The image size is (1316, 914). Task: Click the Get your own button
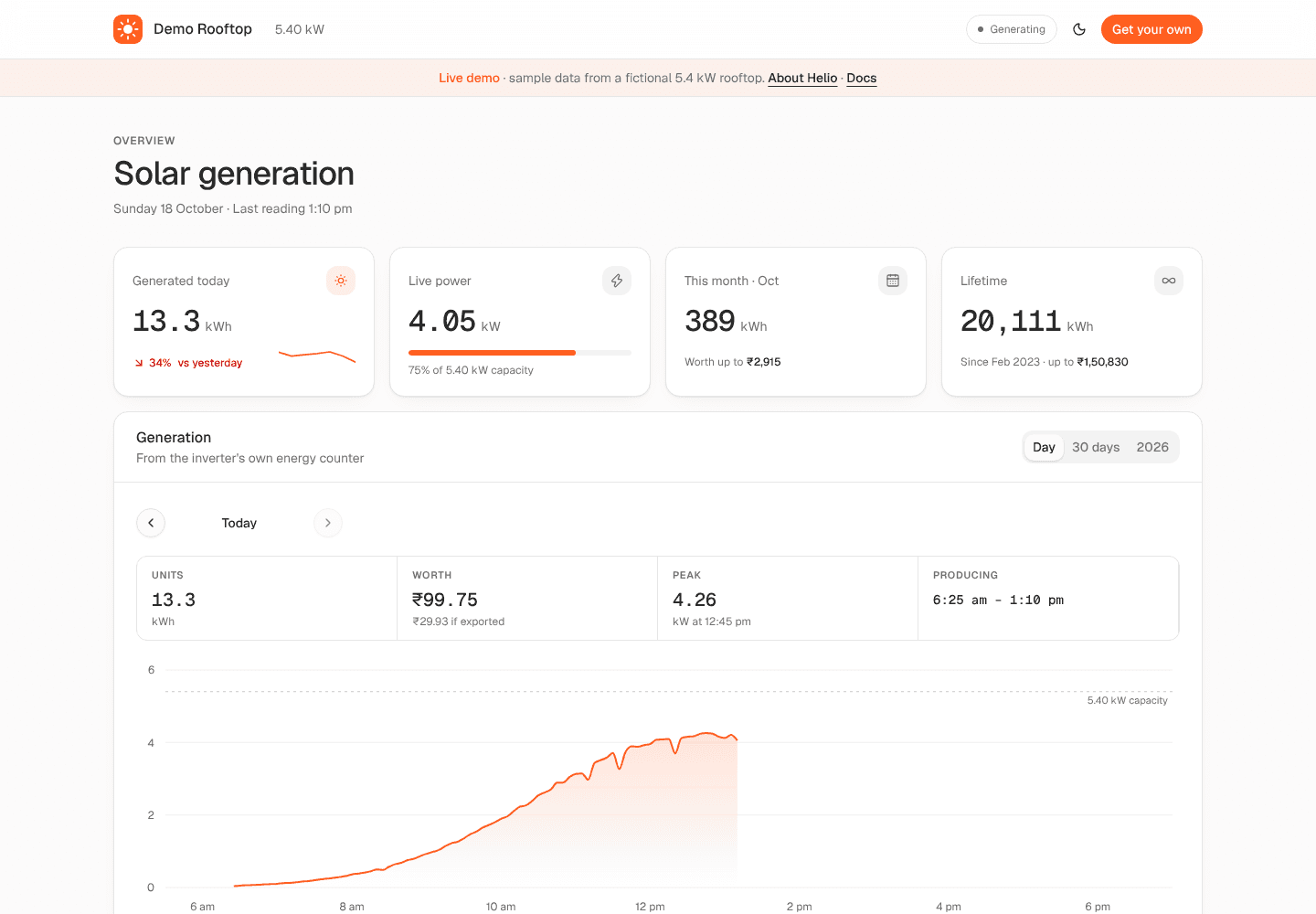(1151, 29)
